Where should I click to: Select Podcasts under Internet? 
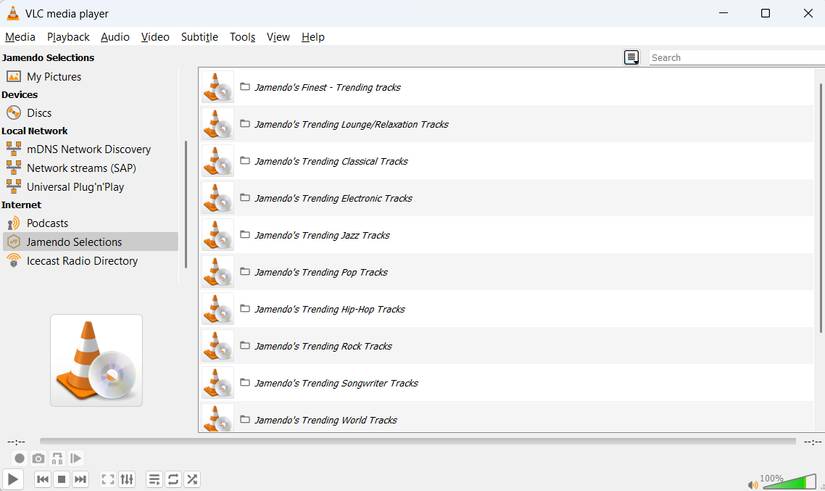tap(90, 223)
